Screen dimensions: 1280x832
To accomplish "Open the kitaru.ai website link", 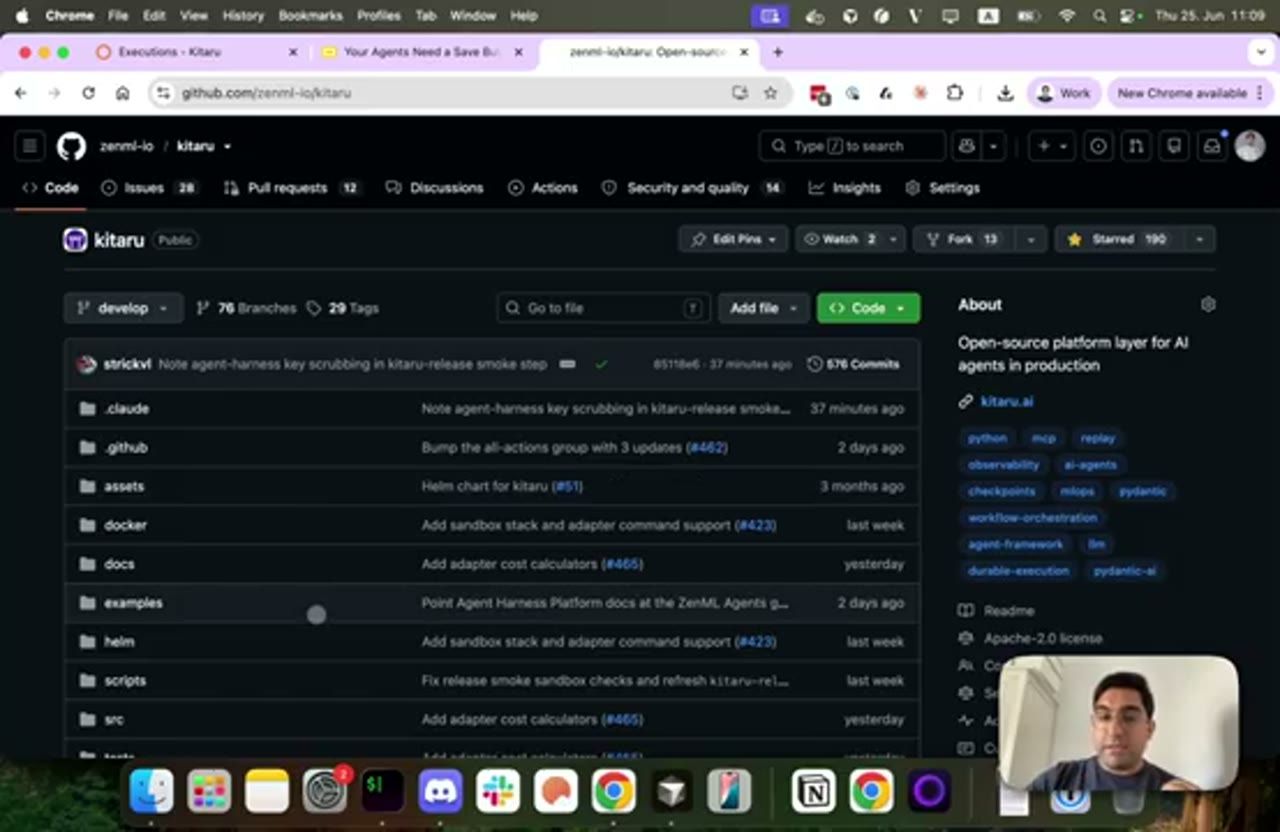I will pyautogui.click(x=1007, y=401).
